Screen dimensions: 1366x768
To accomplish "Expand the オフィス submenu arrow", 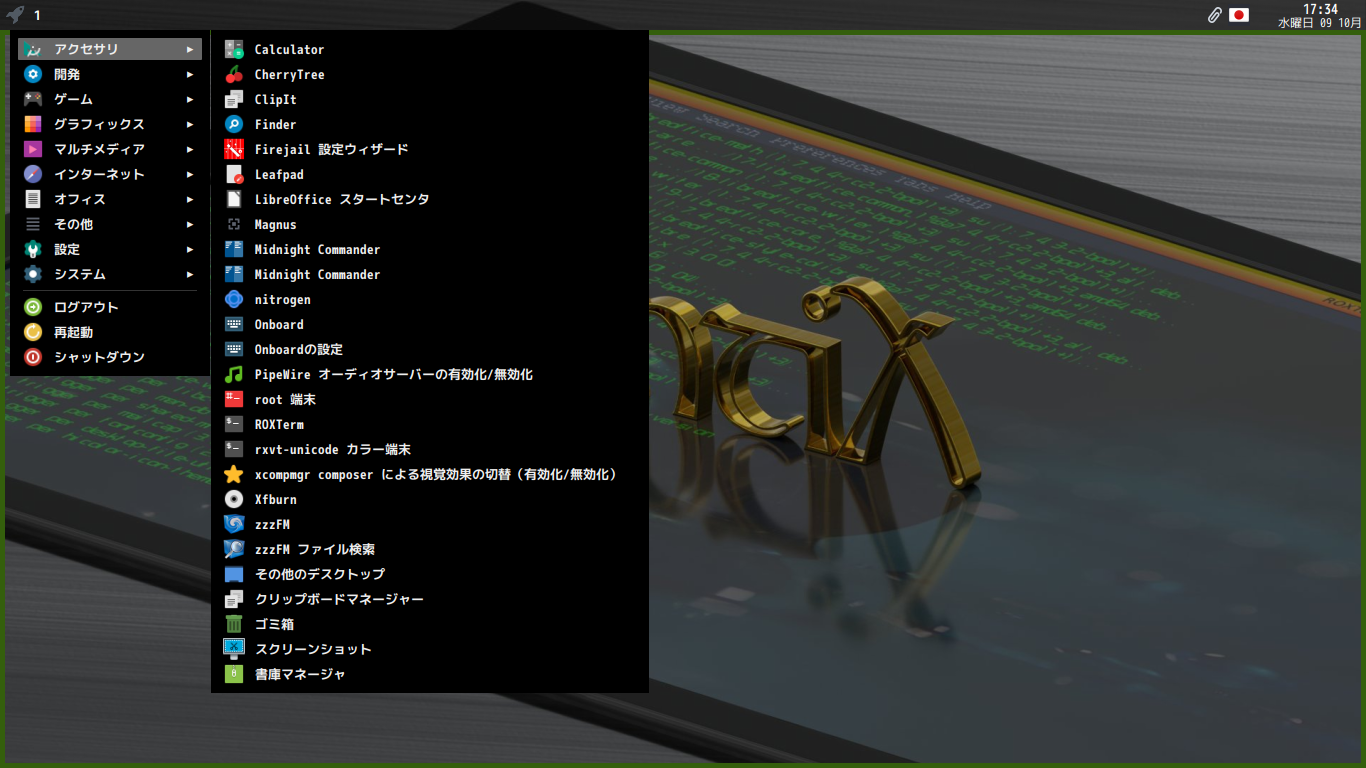I will coord(190,199).
